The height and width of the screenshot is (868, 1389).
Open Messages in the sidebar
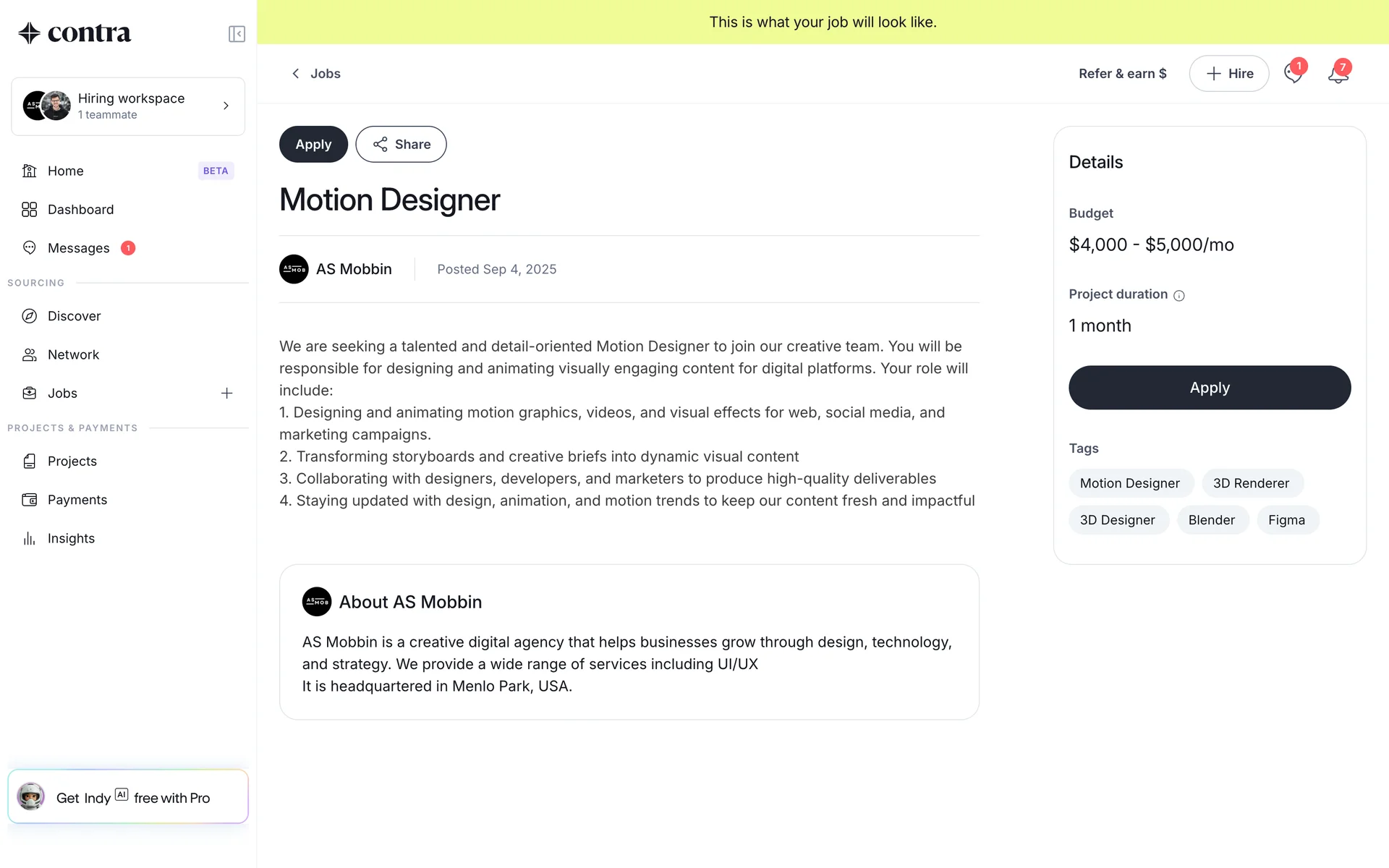(x=78, y=248)
